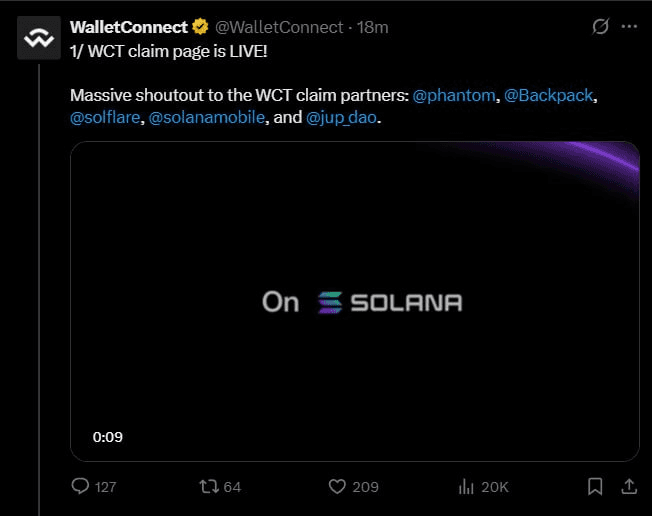Open the @solanamobile mention link

207,118
